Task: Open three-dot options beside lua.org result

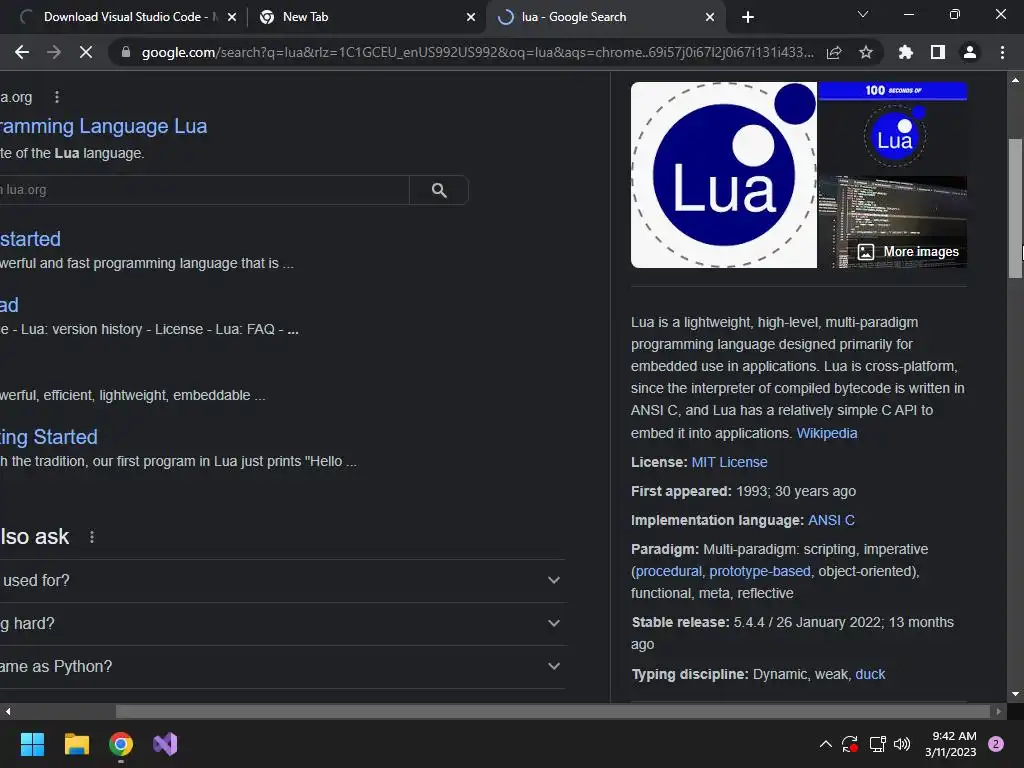Action: (57, 97)
